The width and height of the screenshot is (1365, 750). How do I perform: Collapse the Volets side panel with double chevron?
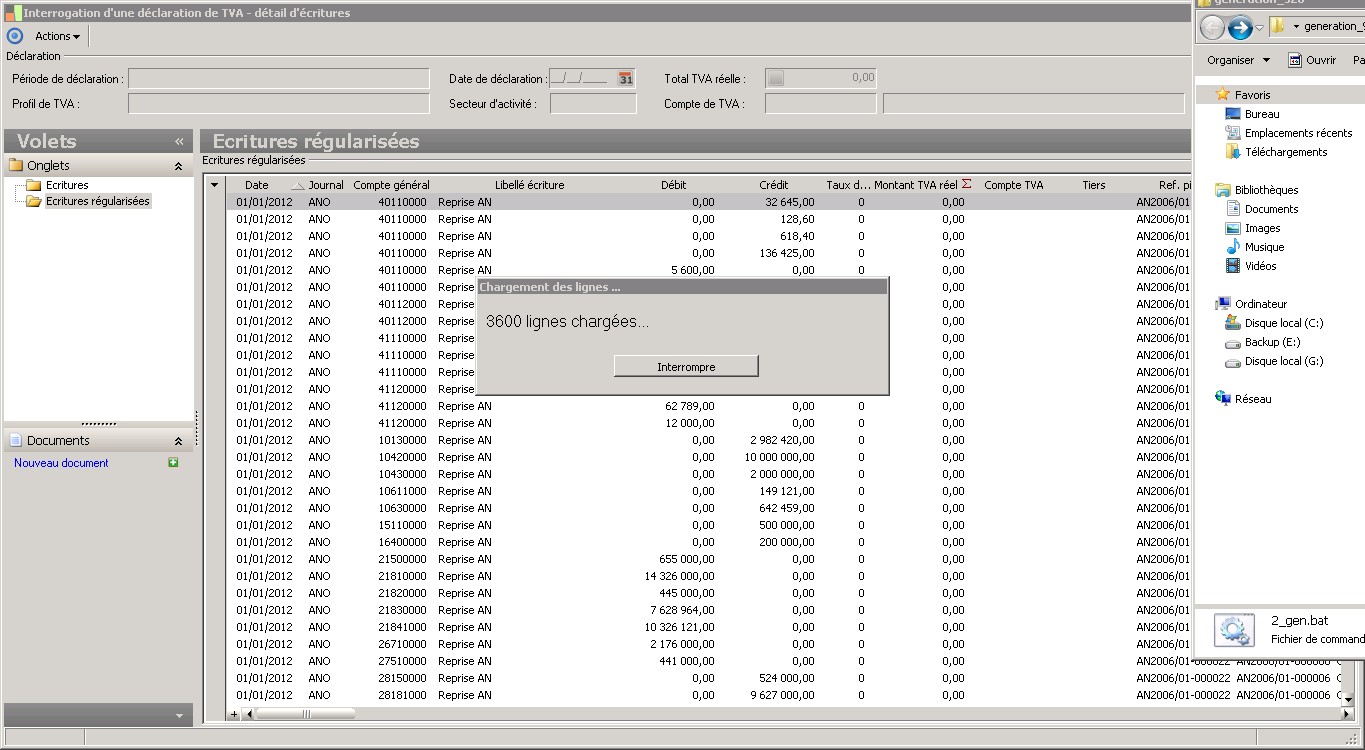(179, 142)
